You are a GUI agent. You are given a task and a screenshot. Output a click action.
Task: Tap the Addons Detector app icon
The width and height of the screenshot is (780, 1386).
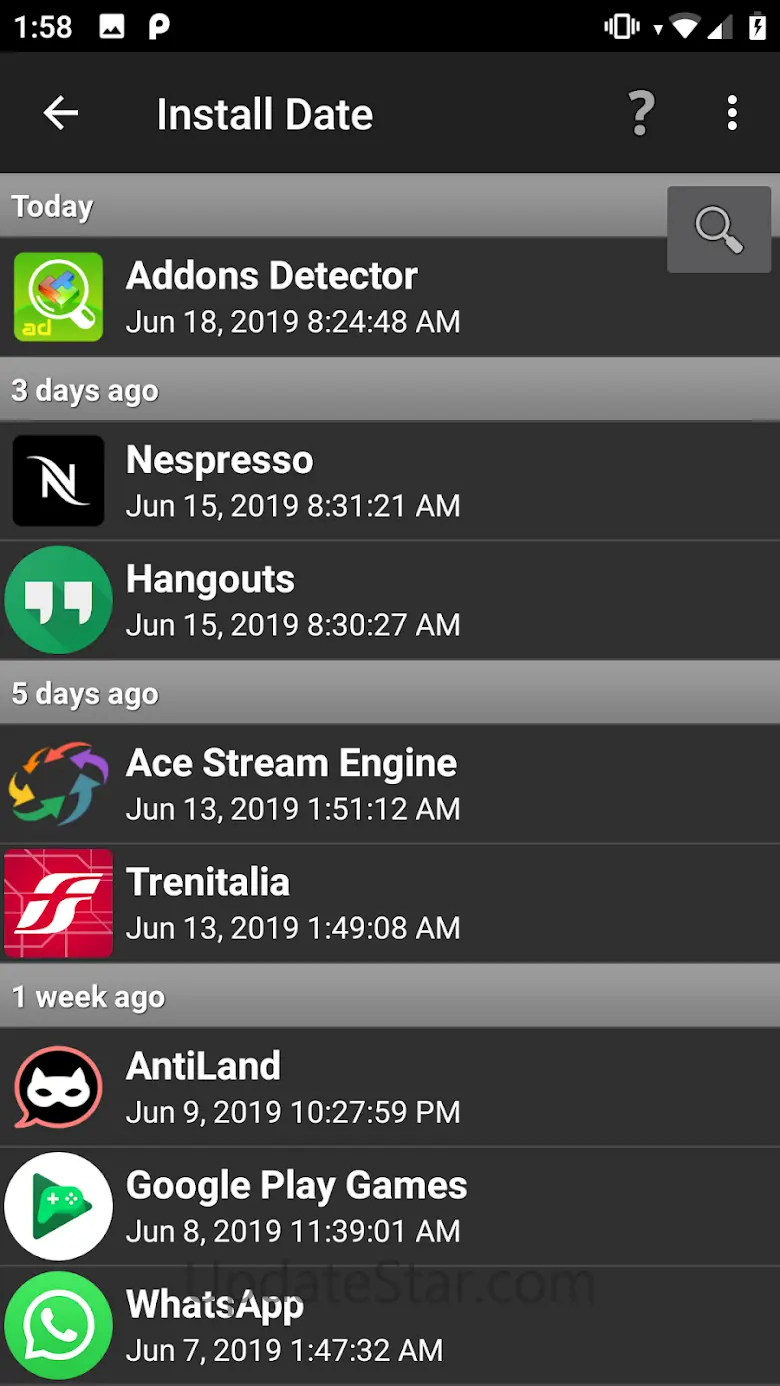click(58, 297)
